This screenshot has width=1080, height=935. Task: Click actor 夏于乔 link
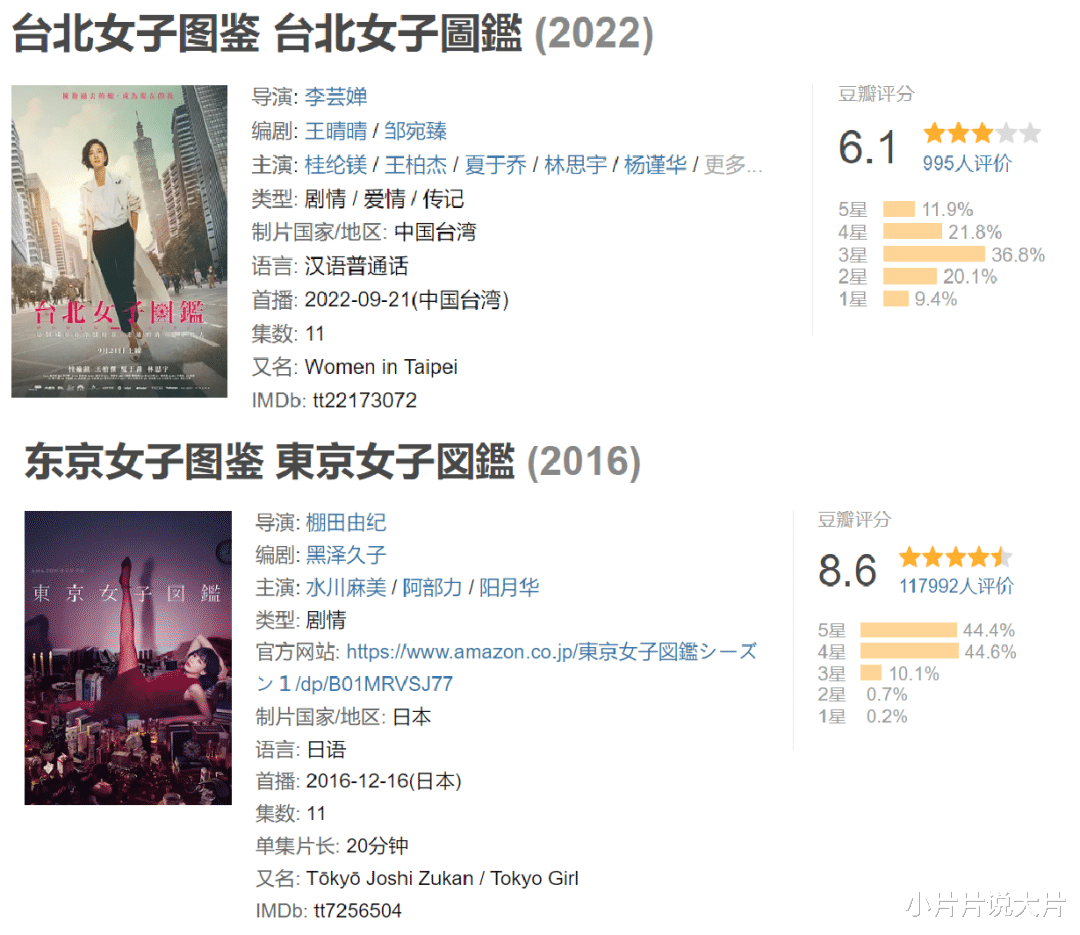tap(495, 165)
